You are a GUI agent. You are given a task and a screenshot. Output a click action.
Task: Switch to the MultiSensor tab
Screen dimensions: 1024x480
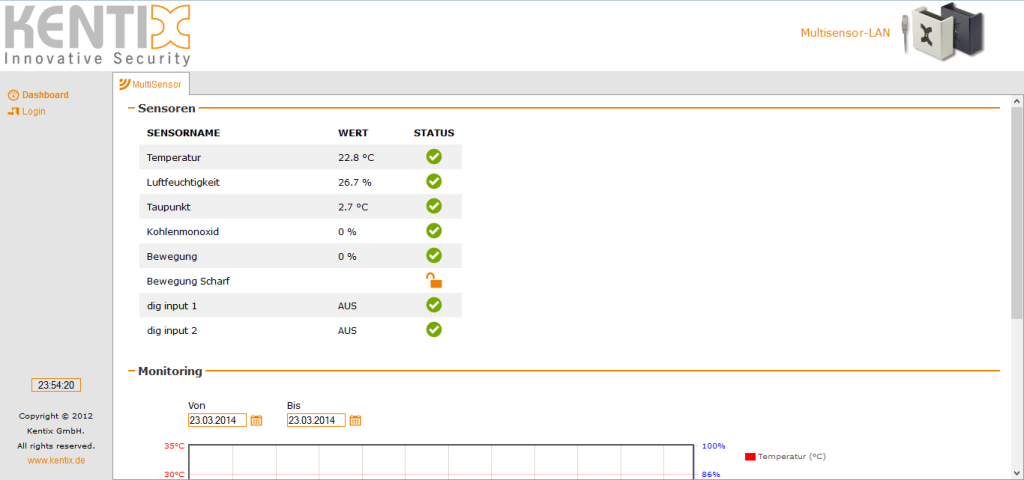(x=151, y=85)
